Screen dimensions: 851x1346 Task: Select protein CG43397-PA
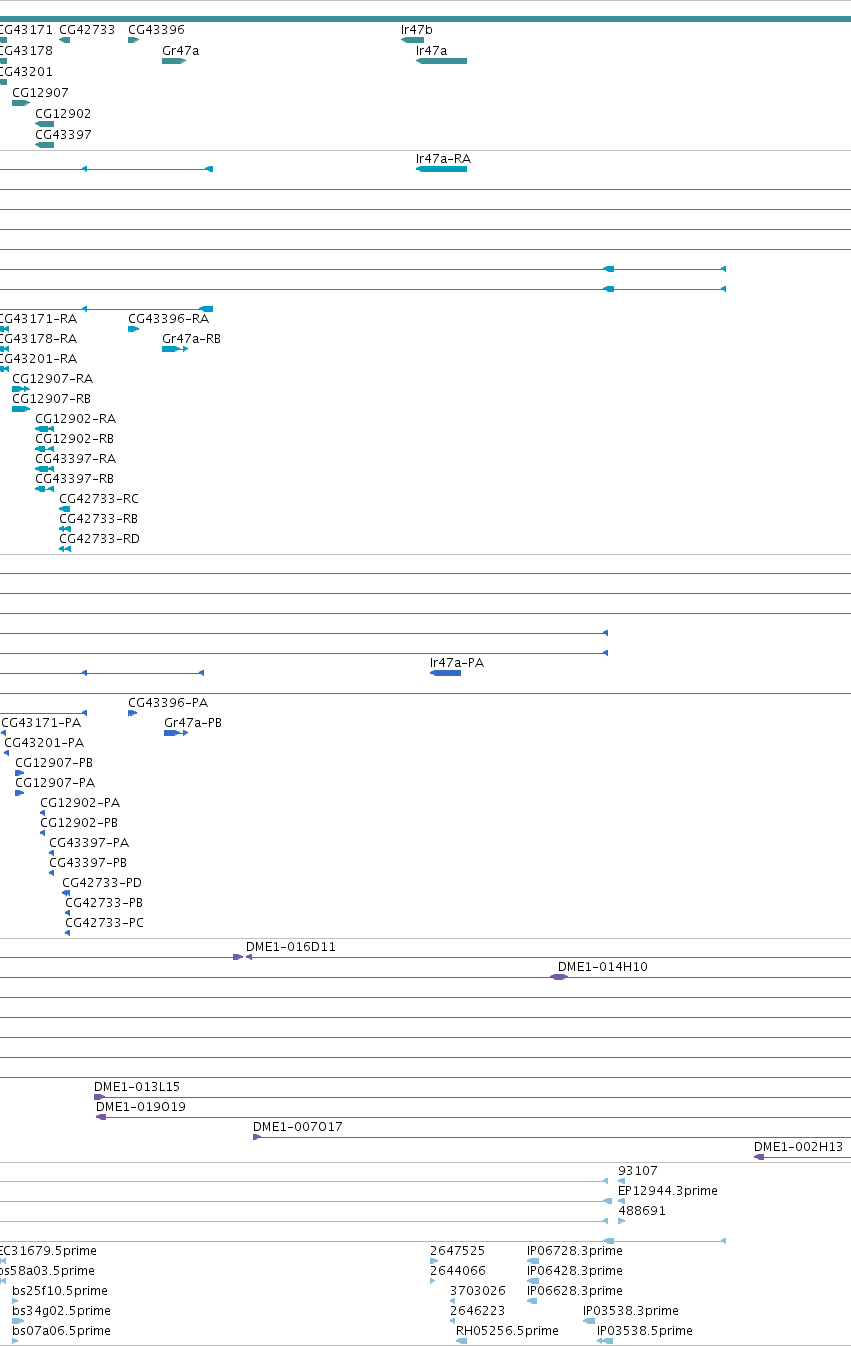click(x=89, y=842)
